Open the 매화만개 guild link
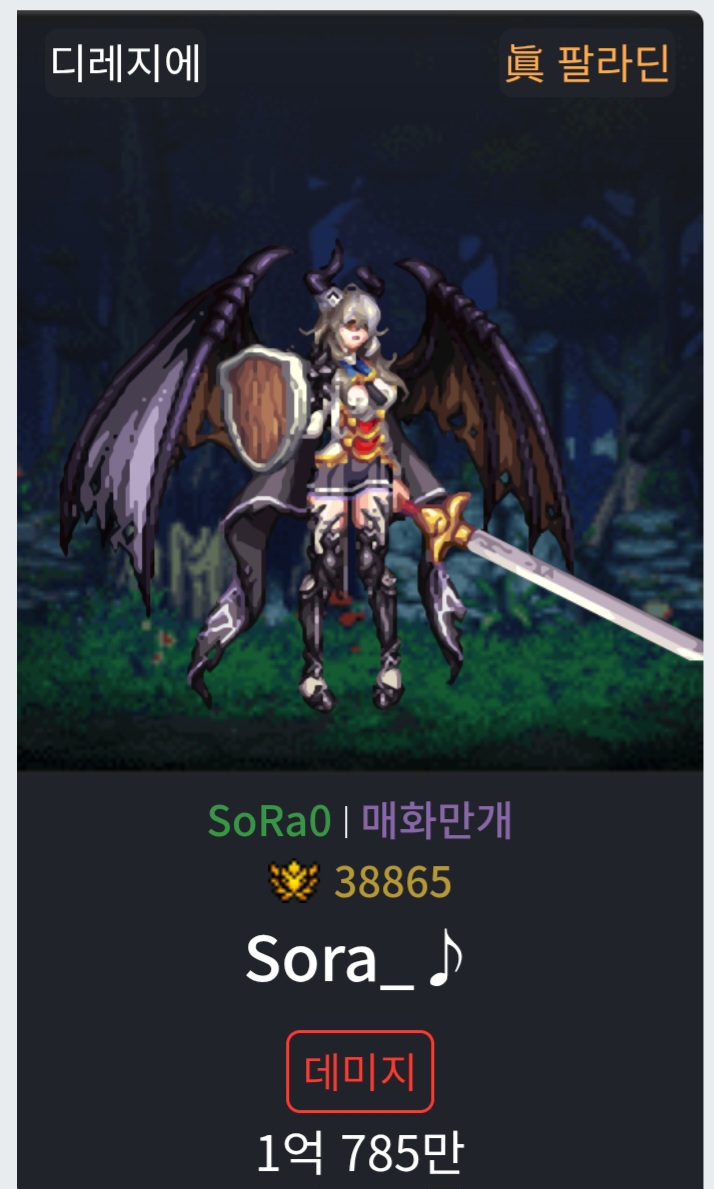The width and height of the screenshot is (714, 1189). pos(437,820)
